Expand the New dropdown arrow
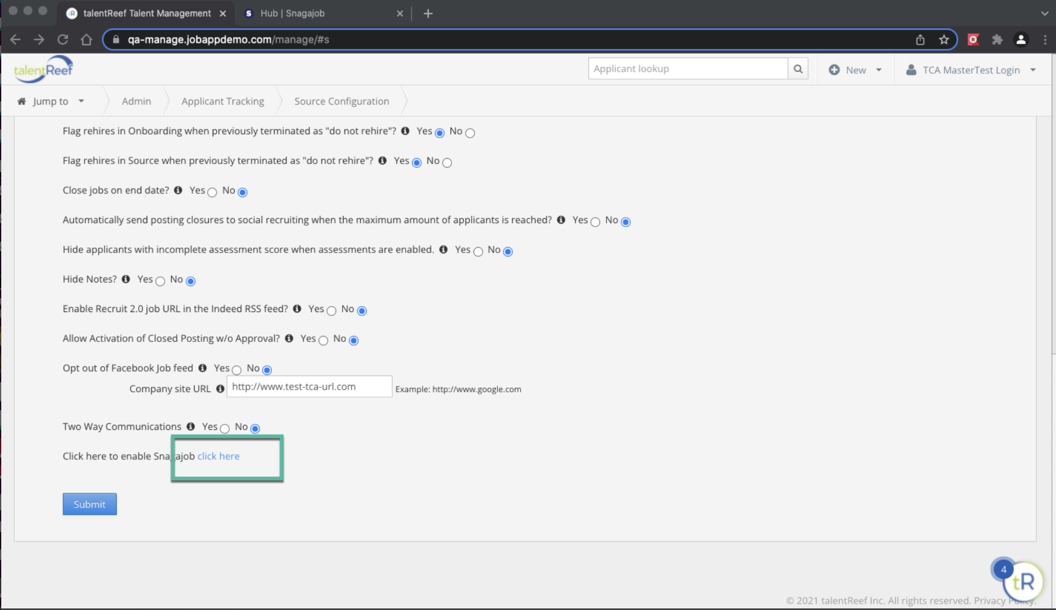Image resolution: width=1056 pixels, height=610 pixels. coord(876,69)
